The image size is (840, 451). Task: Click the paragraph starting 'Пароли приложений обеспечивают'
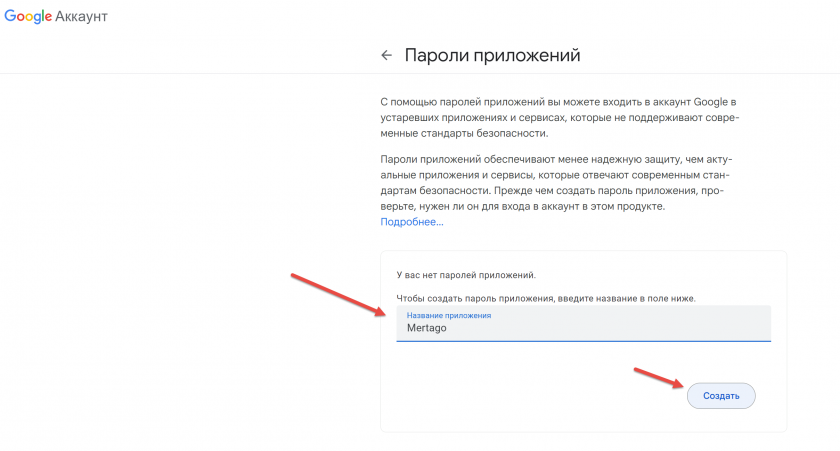click(560, 183)
